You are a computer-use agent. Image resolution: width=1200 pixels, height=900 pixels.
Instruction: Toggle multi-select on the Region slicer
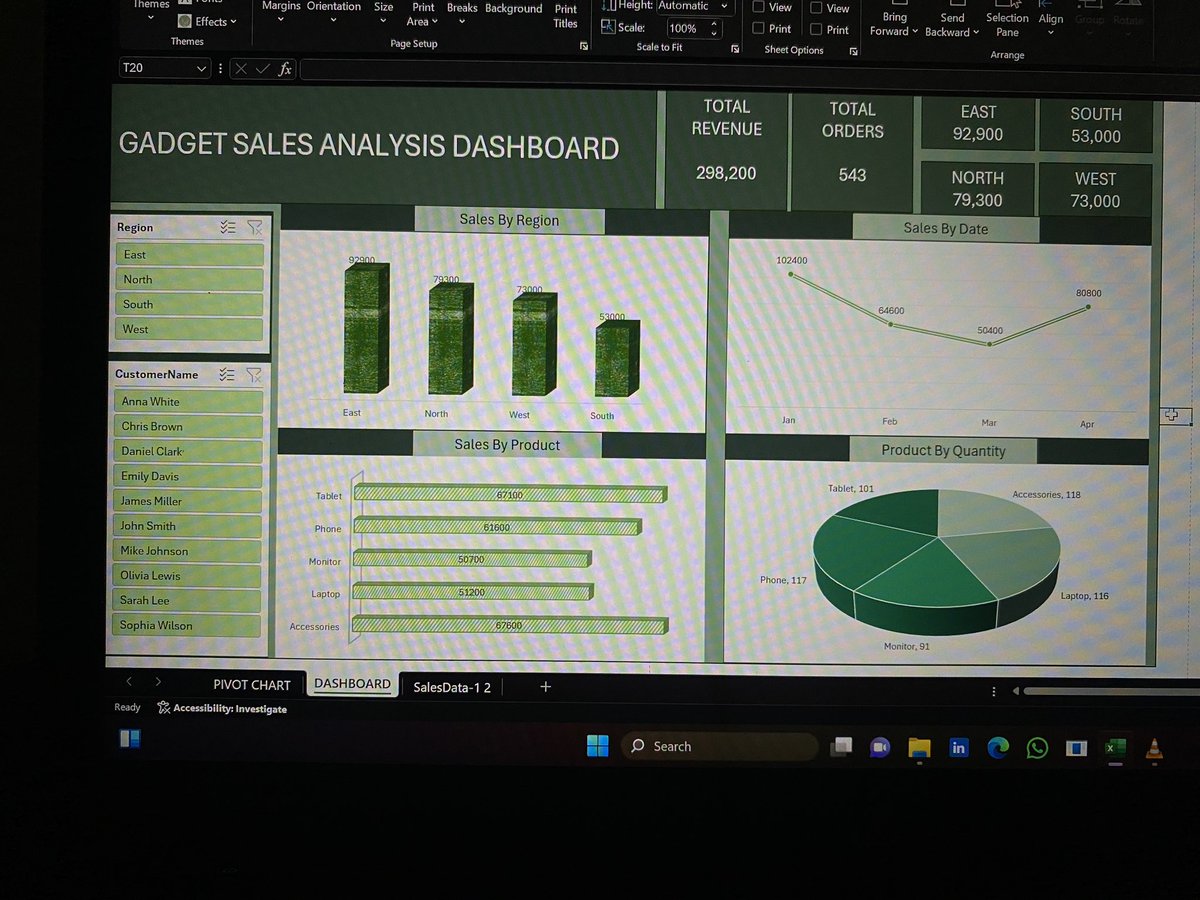point(228,227)
